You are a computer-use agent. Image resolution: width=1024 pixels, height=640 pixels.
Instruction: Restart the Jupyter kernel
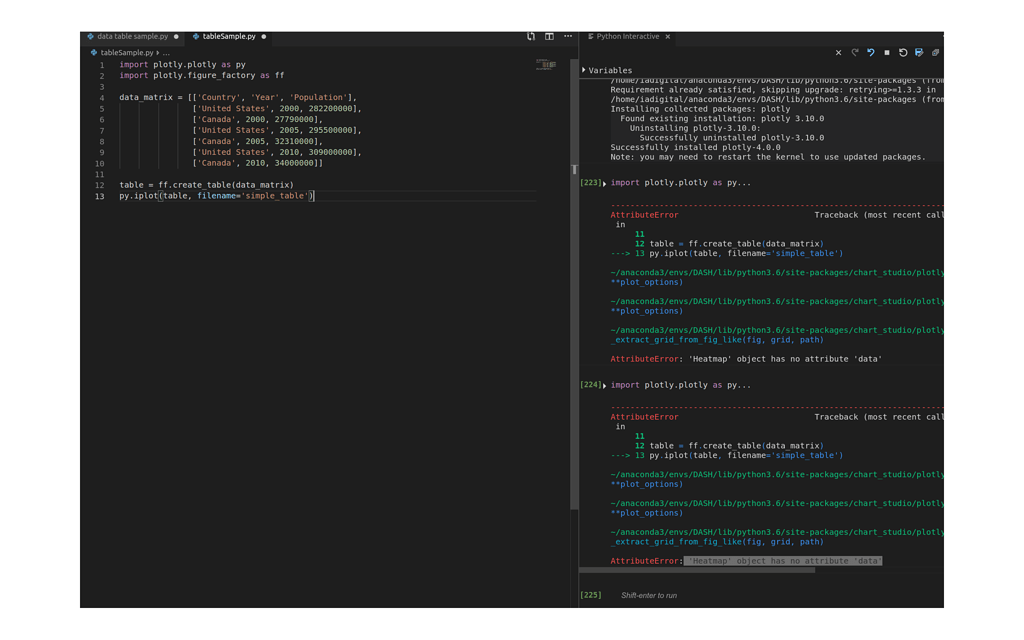pos(903,51)
